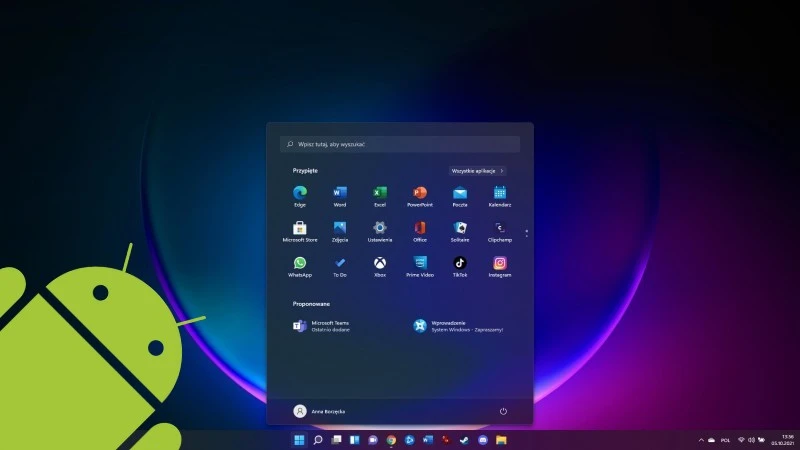
Task: Open the Solitaire game
Action: [460, 232]
